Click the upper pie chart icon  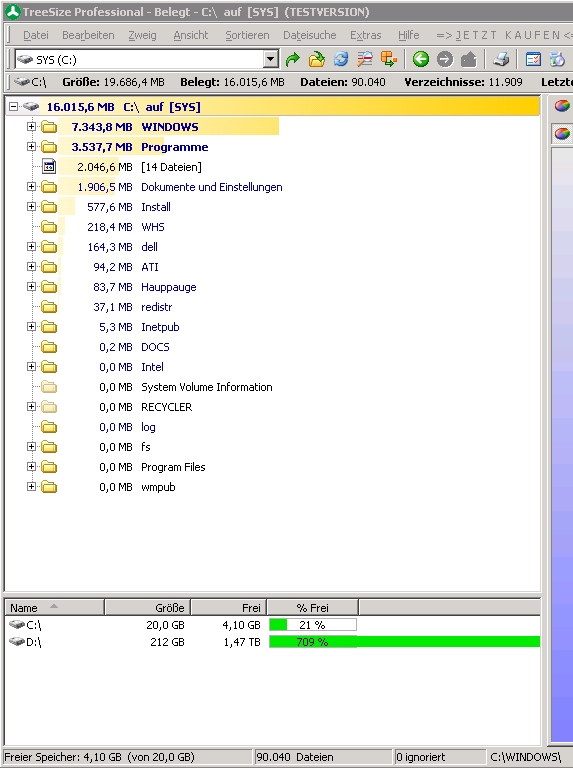coord(562,106)
